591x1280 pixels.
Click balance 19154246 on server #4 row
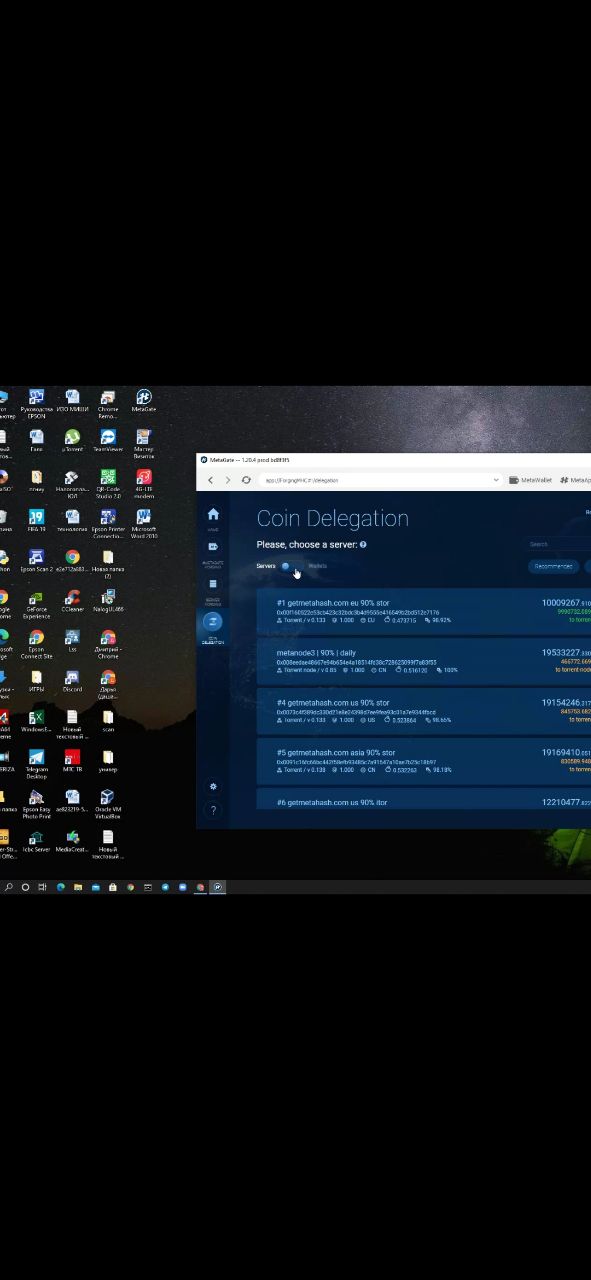[x=566, y=703]
